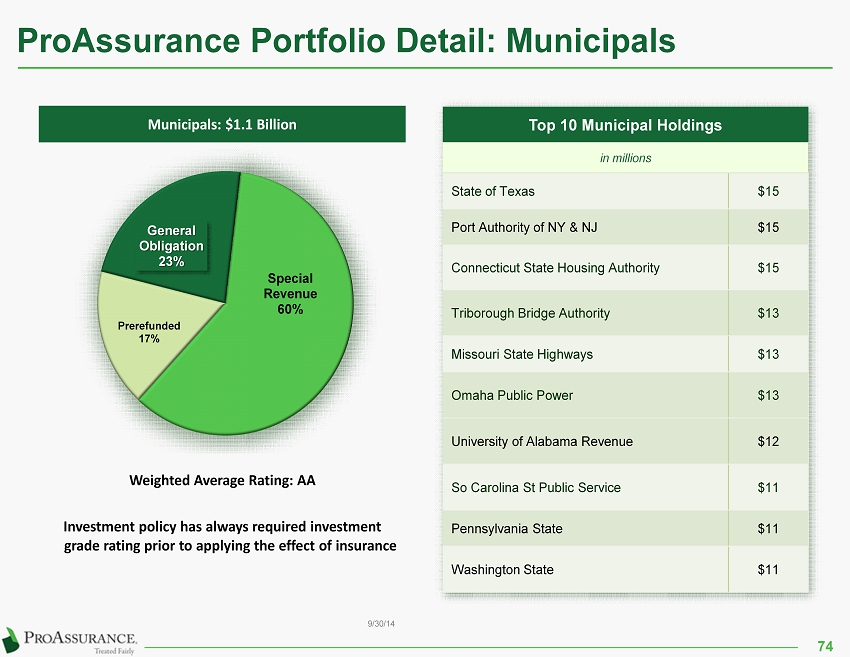Click page number 74

[x=825, y=646]
